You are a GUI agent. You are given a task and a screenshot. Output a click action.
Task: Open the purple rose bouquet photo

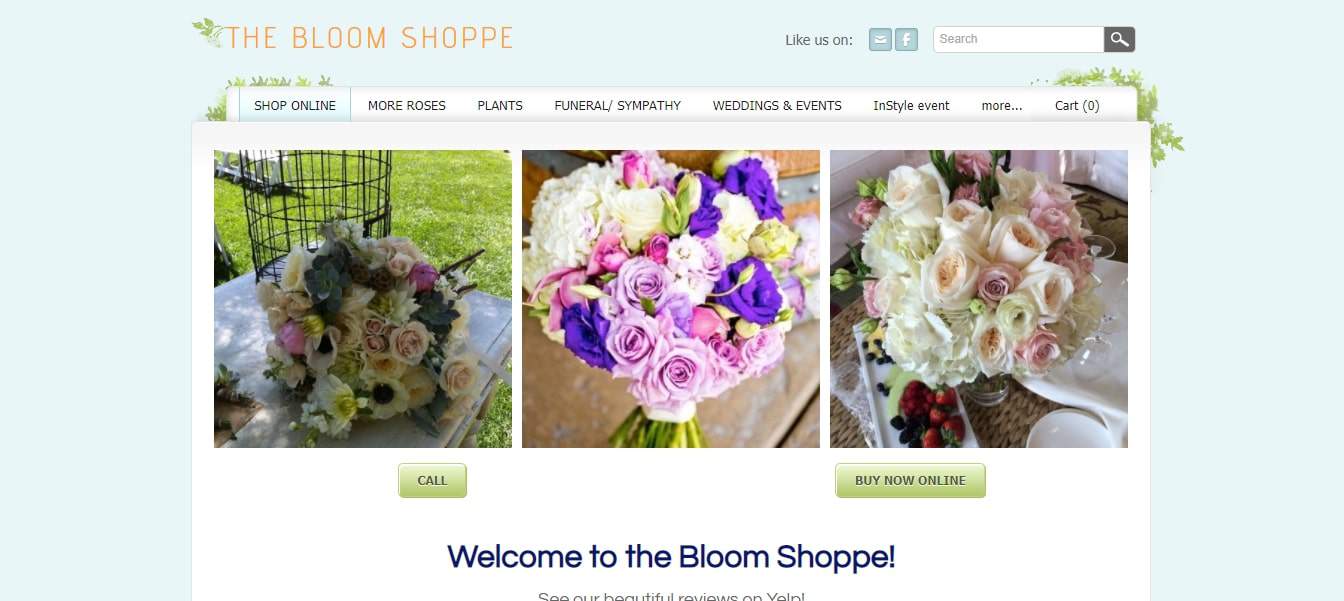[671, 299]
